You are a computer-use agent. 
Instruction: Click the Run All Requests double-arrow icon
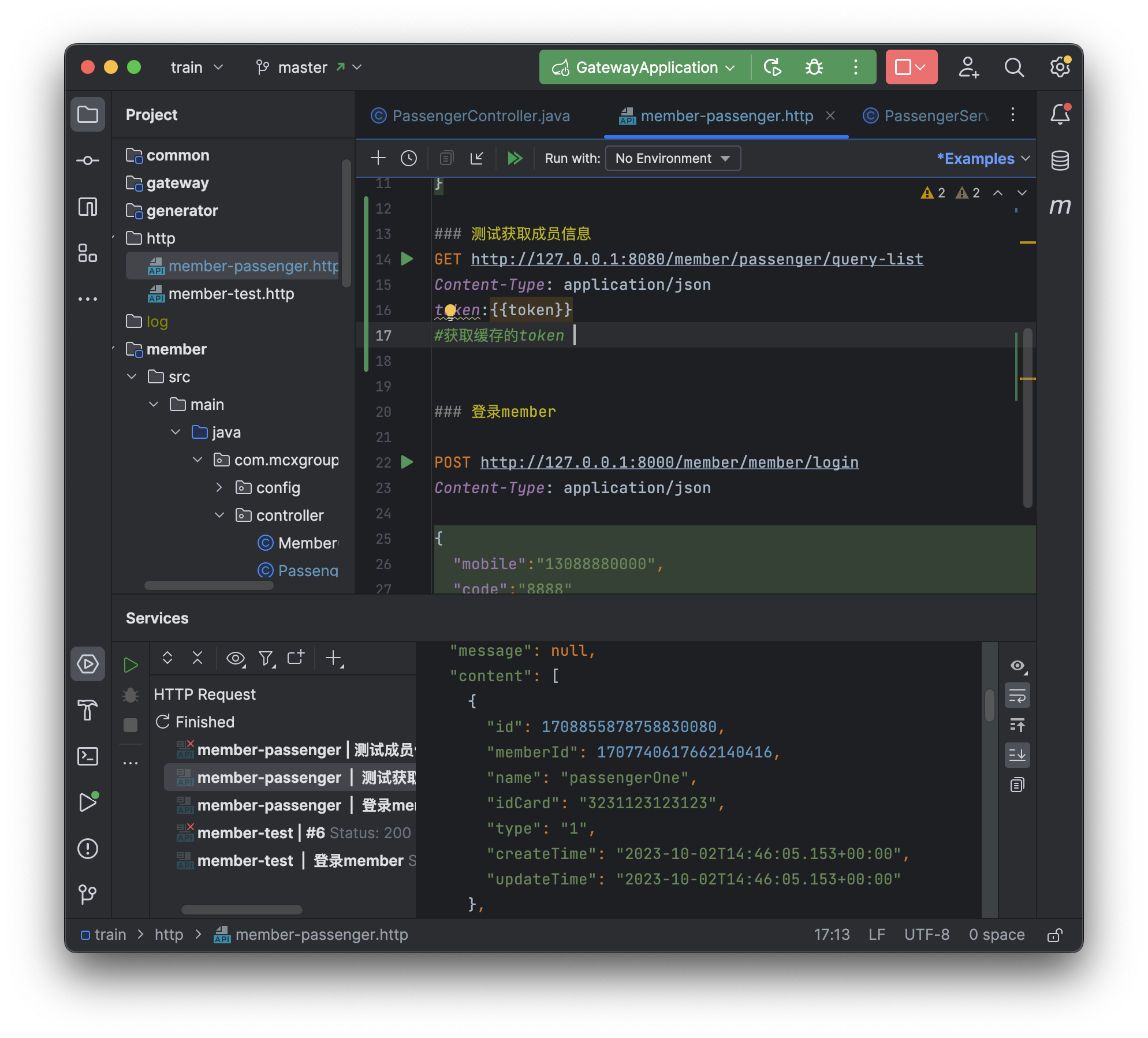(x=515, y=158)
